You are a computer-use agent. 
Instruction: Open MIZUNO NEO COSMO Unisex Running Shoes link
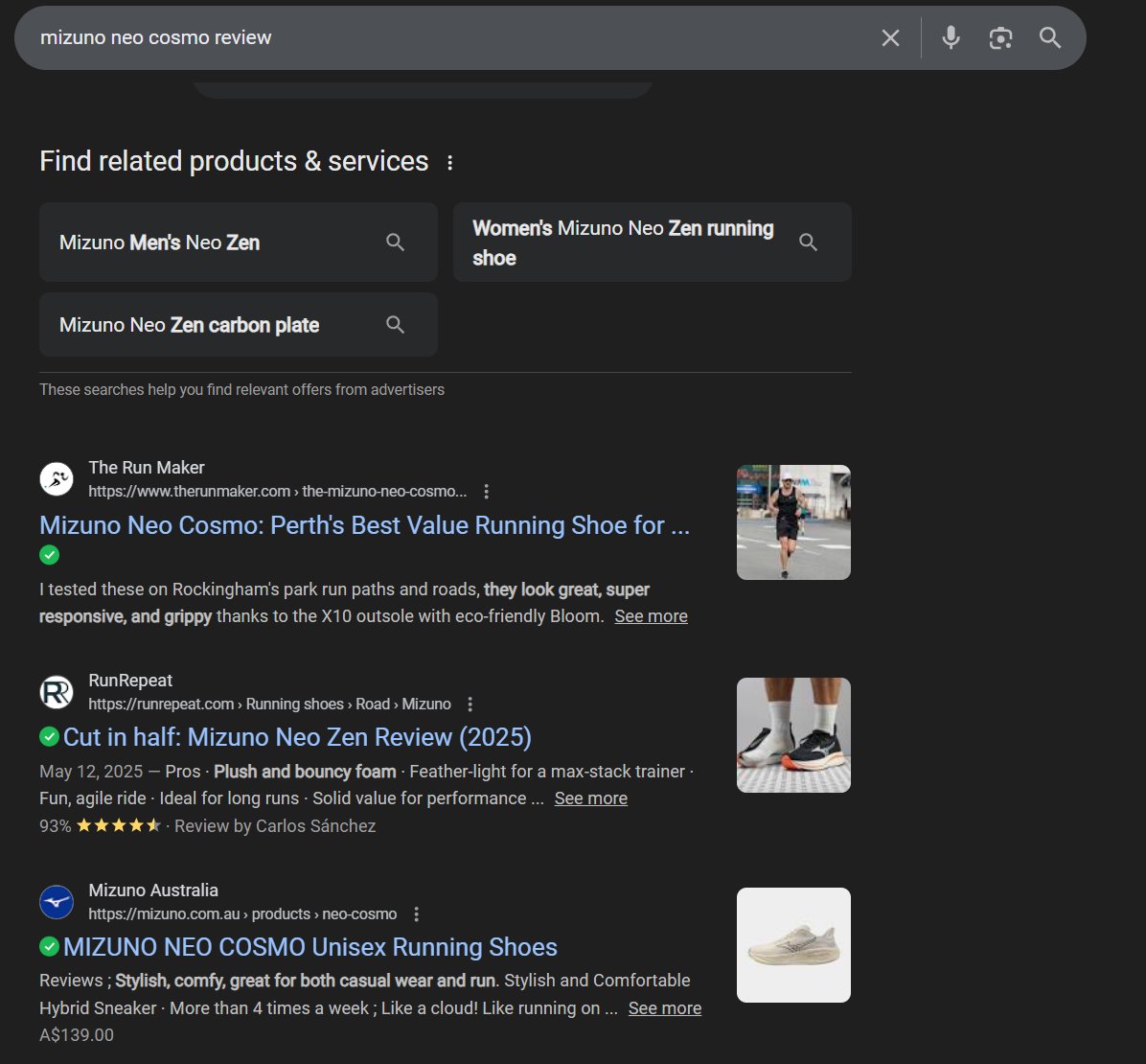[309, 947]
